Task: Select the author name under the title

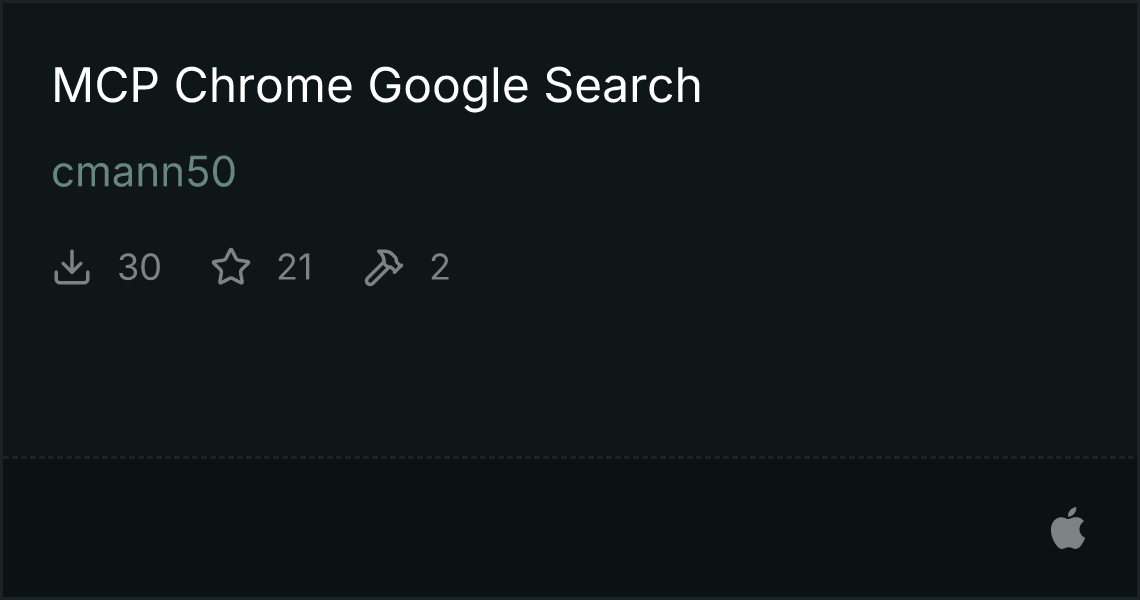Action: pyautogui.click(x=144, y=172)
